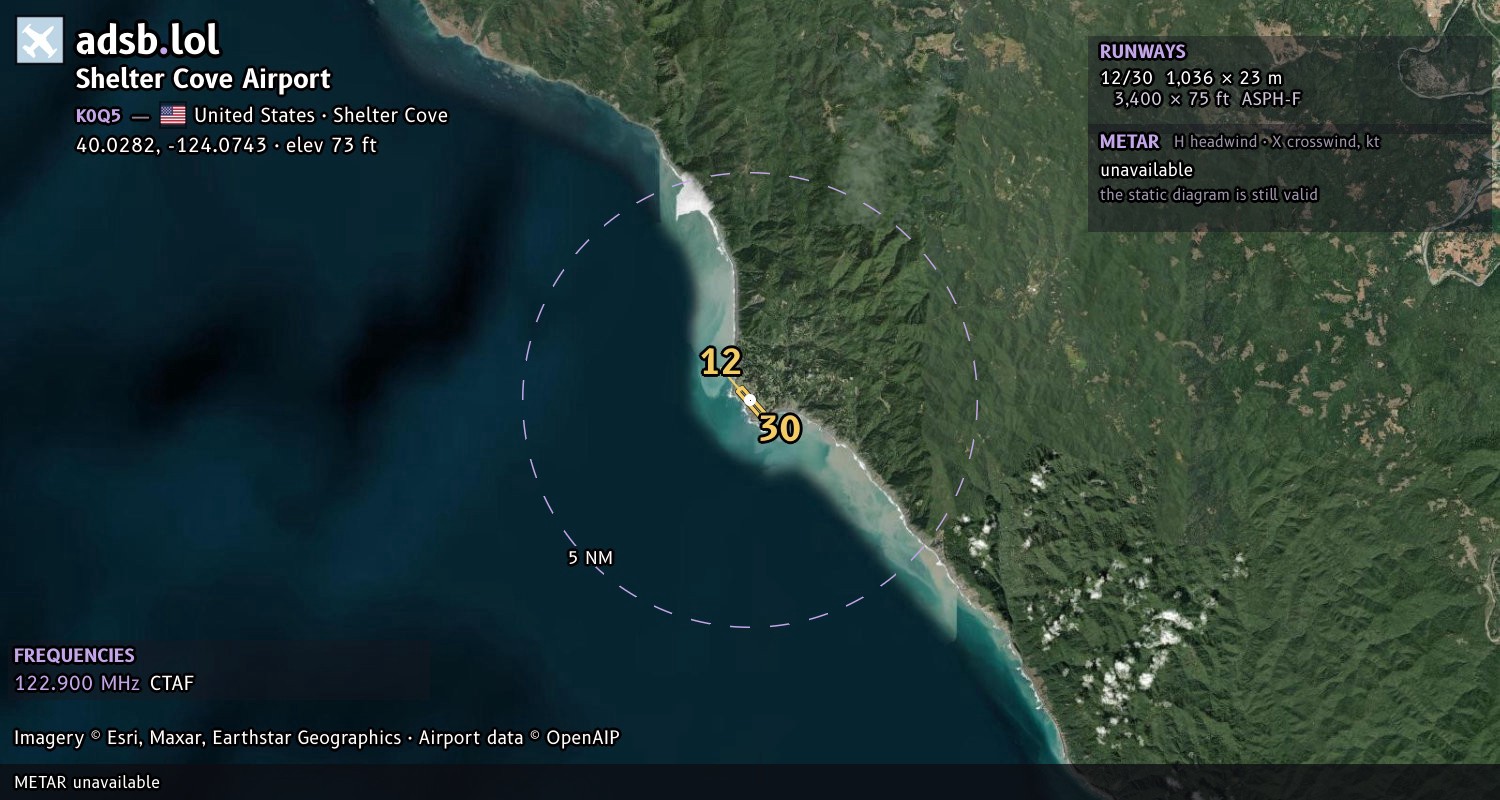
Task: Click the METAR 'unavailable' value
Action: pos(1146,170)
